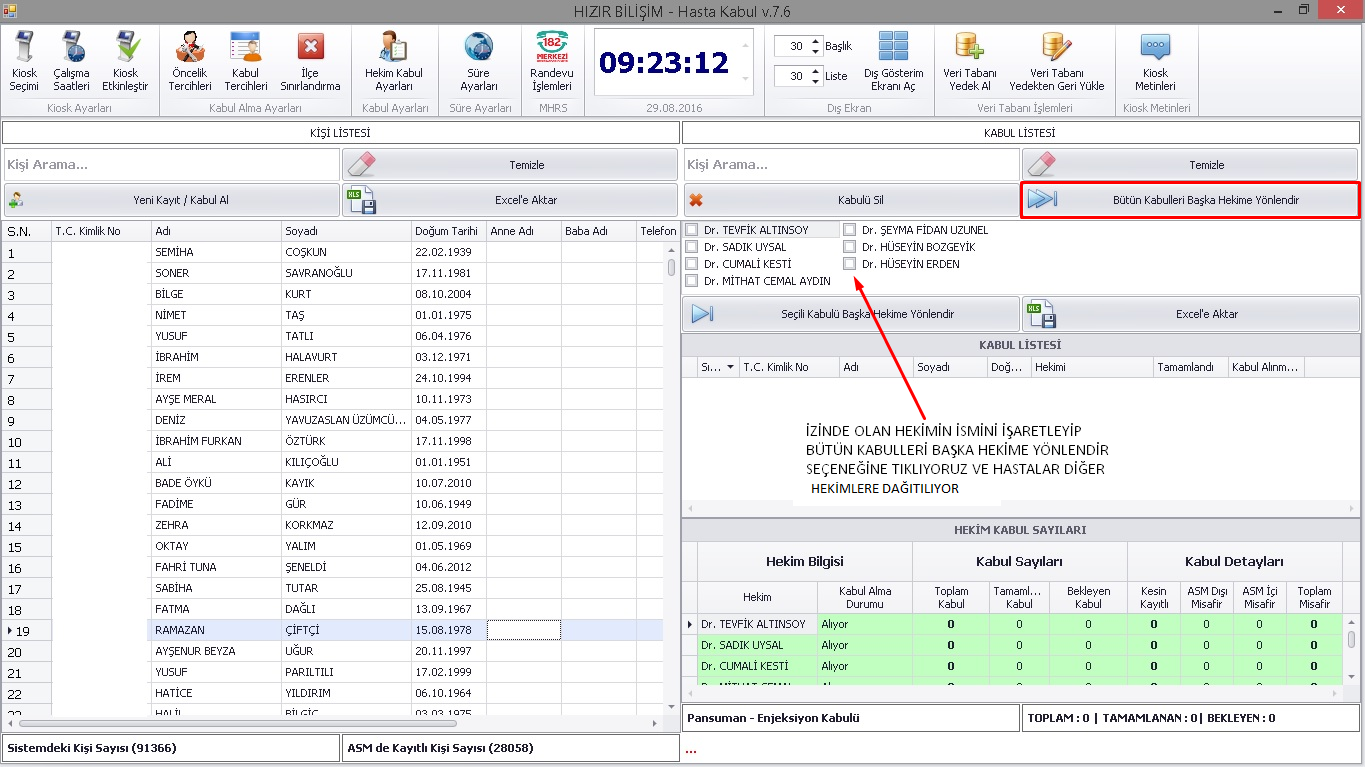Click the Hekimi column header
This screenshot has width=1365, height=767.
1090,367
